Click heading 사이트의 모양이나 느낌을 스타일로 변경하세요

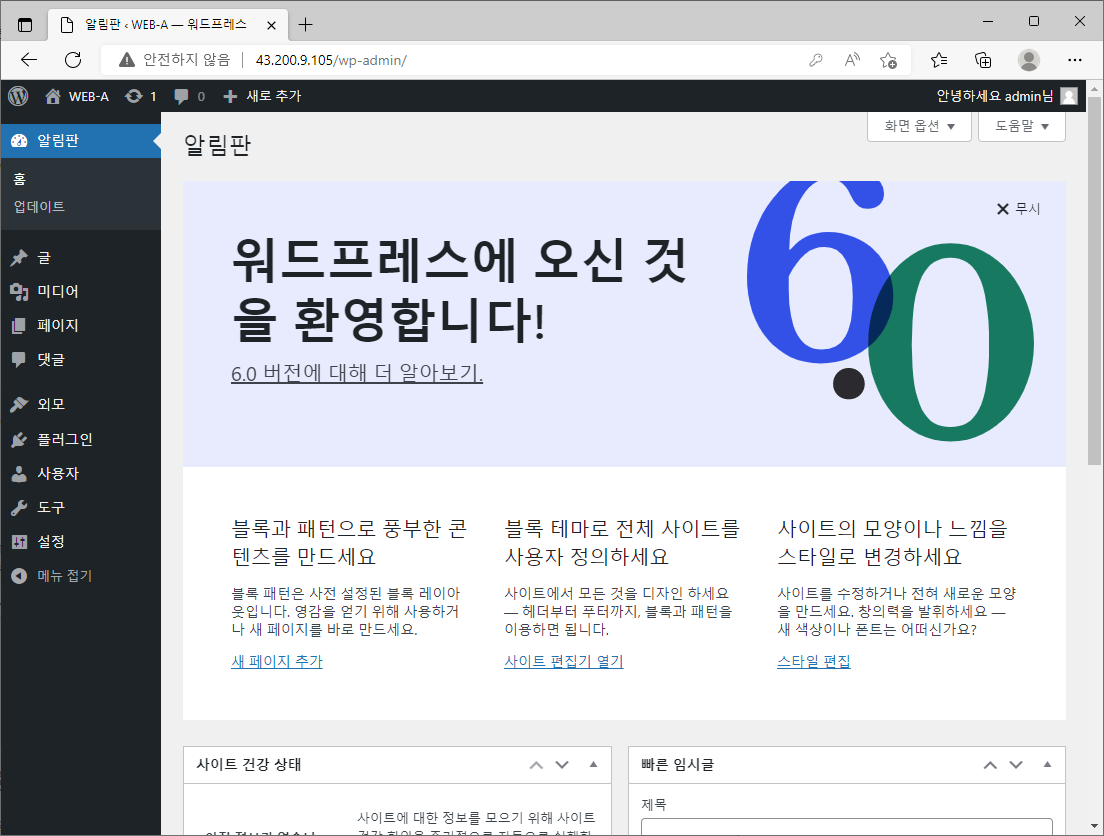(x=893, y=542)
